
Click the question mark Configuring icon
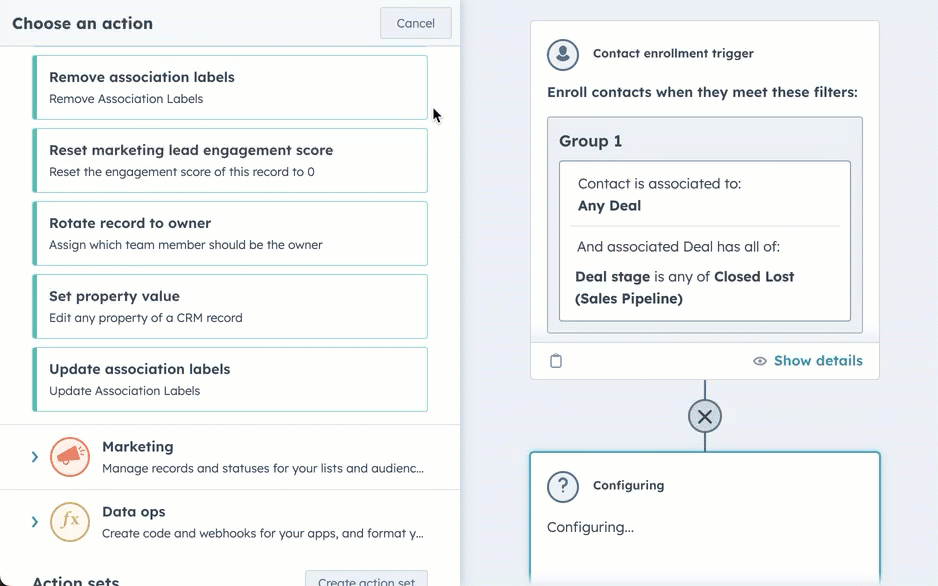point(563,486)
